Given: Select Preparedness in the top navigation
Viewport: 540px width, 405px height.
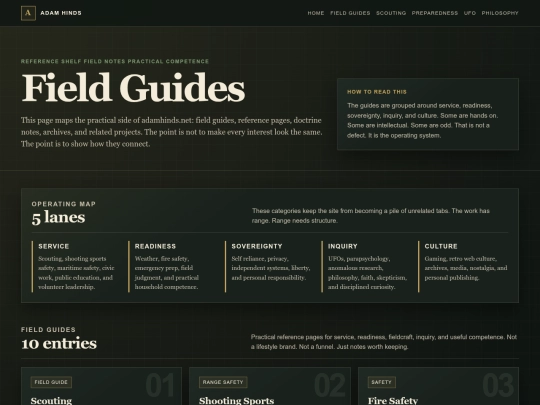Looking at the screenshot, I should point(435,13).
